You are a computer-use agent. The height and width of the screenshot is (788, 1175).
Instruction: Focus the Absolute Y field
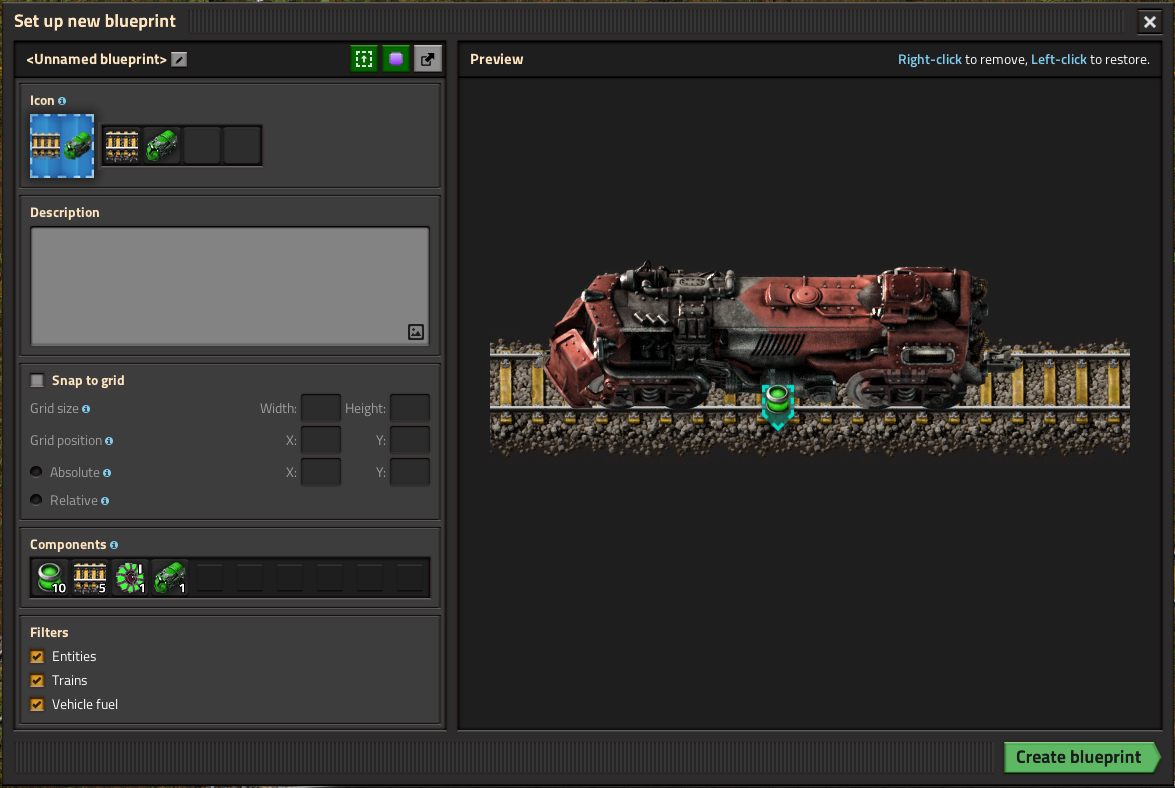pyautogui.click(x=410, y=473)
